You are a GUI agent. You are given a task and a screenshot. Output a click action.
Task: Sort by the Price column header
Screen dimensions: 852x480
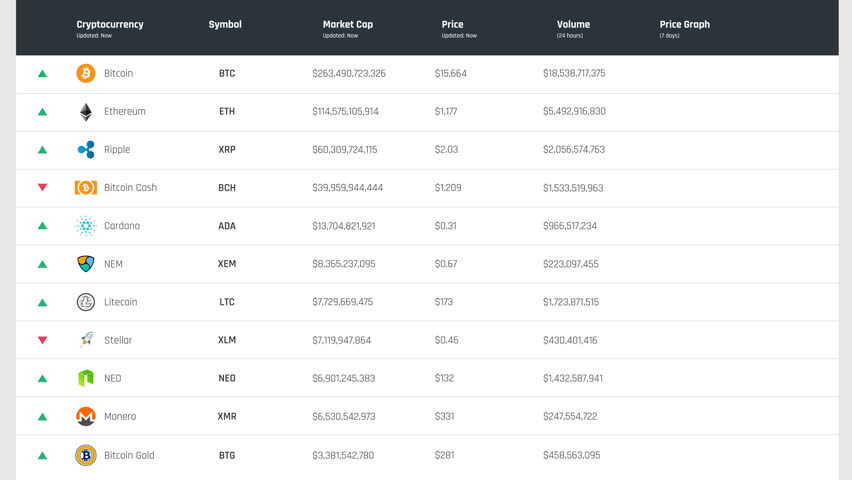(452, 24)
